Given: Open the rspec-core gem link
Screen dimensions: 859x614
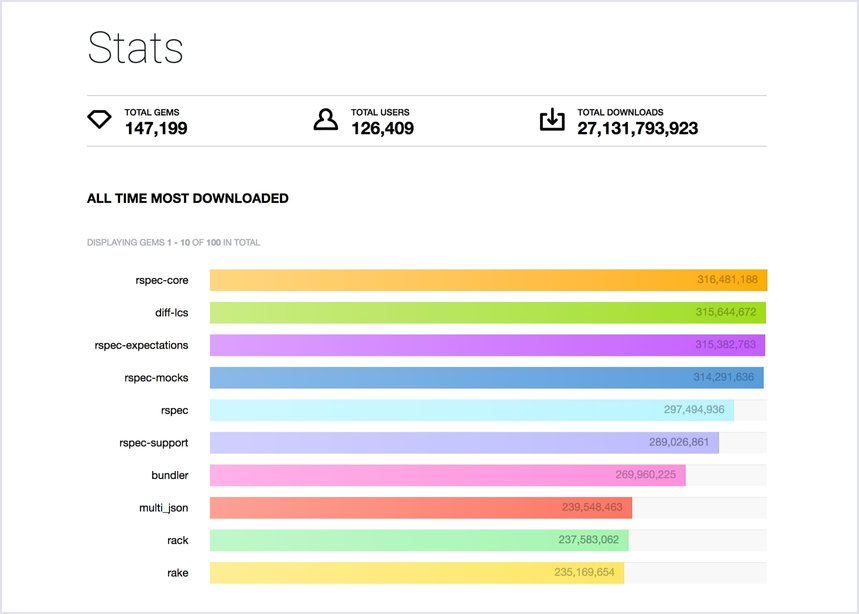Looking at the screenshot, I should pyautogui.click(x=162, y=280).
